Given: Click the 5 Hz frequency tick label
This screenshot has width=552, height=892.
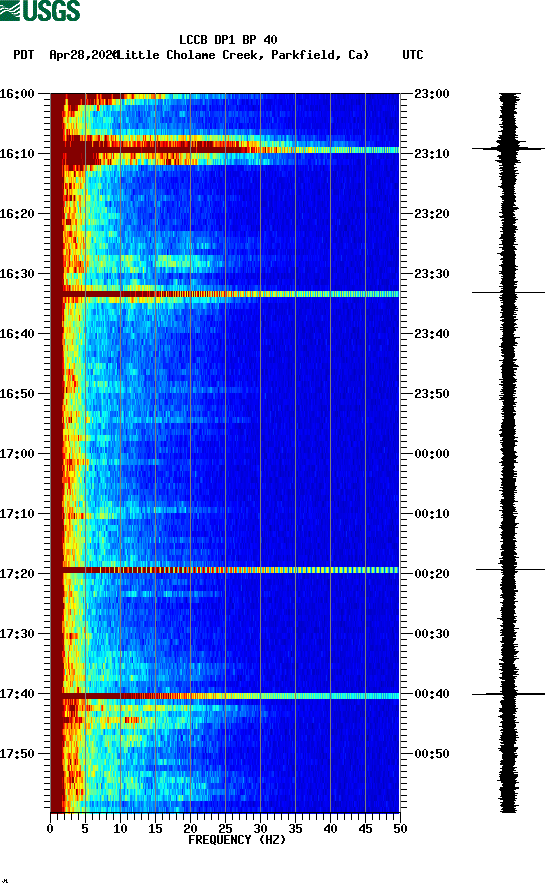Looking at the screenshot, I should [x=85, y=829].
